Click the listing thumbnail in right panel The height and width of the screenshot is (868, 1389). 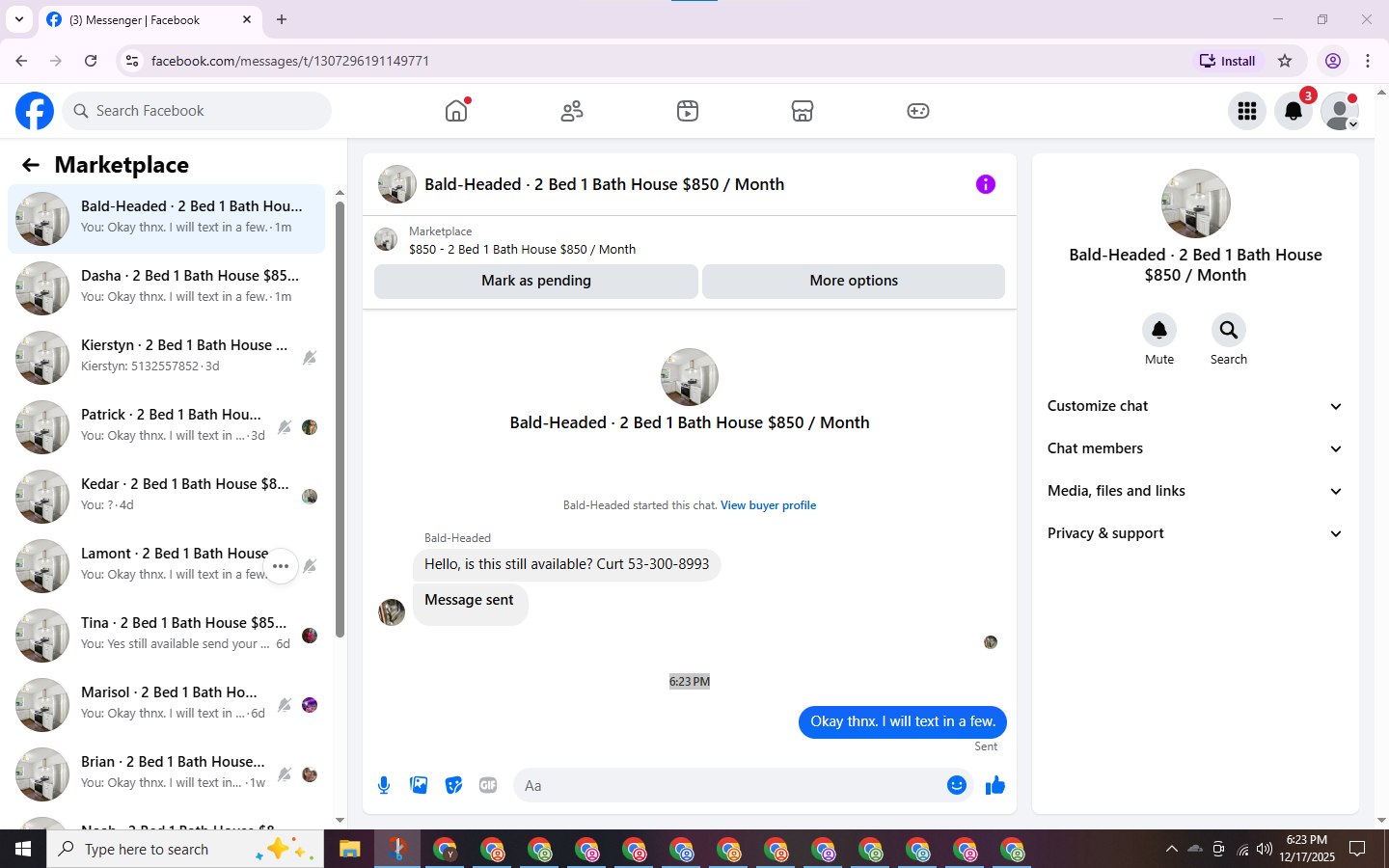pos(1195,203)
